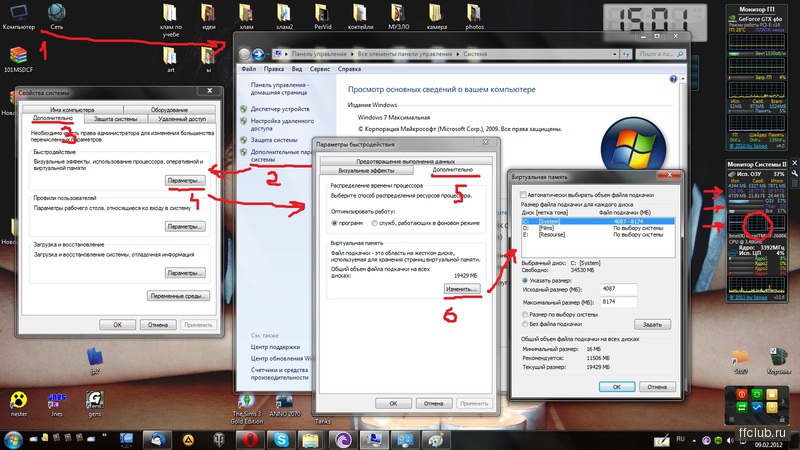
Task: Open the BitTorrent taskbar icon
Action: pyautogui.click(x=342, y=440)
